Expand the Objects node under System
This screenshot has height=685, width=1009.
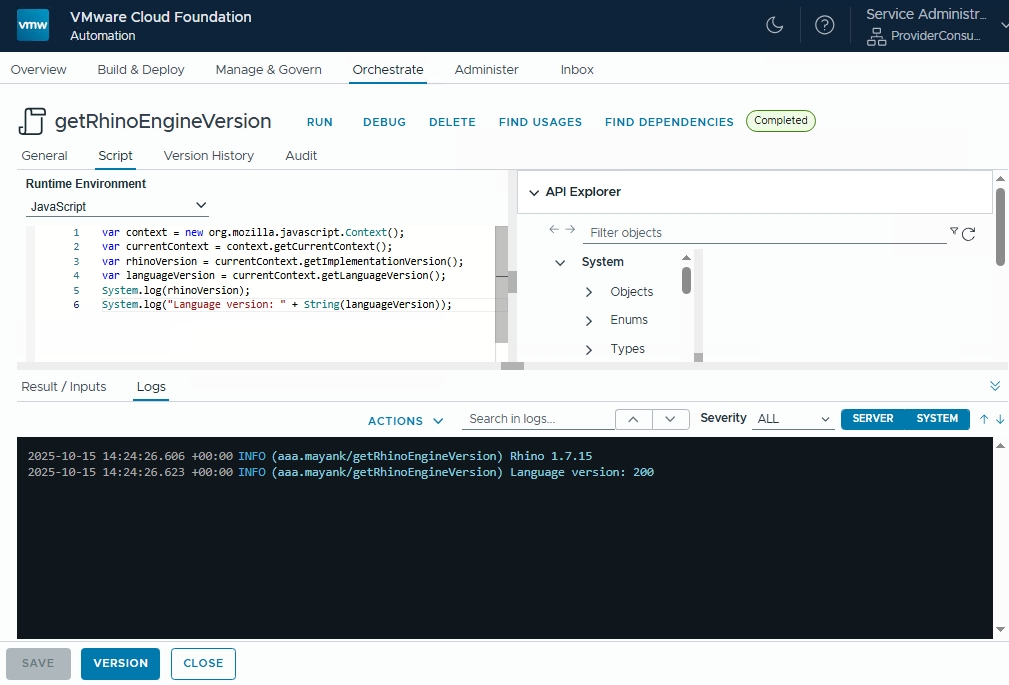591,292
